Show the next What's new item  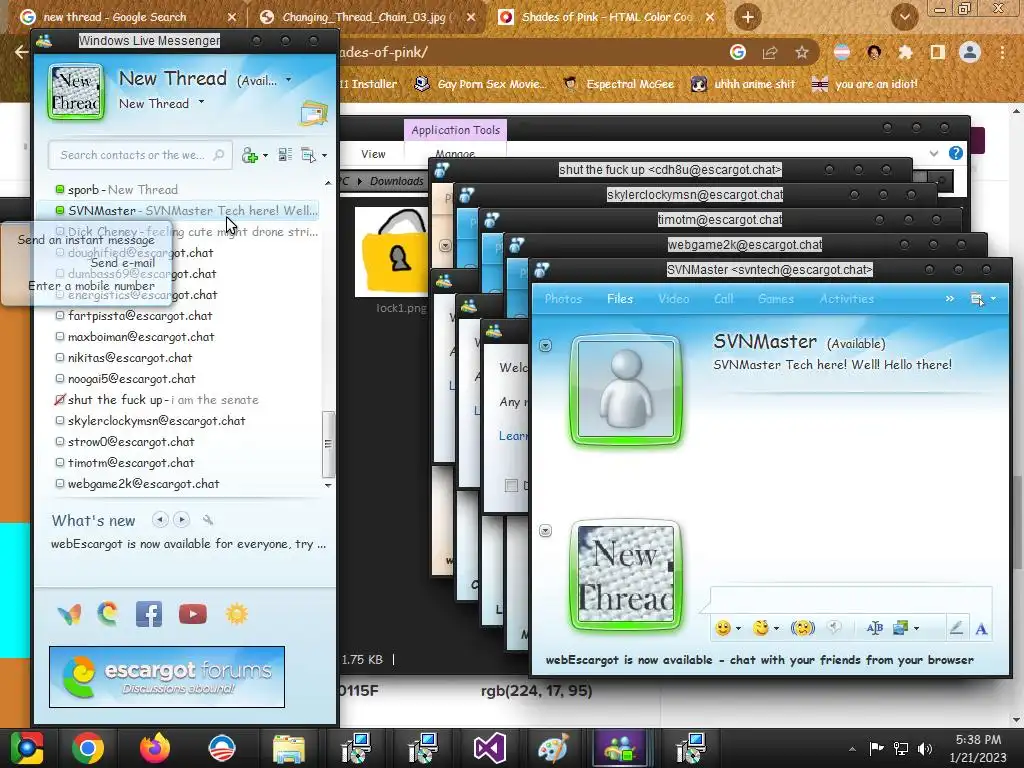(182, 519)
